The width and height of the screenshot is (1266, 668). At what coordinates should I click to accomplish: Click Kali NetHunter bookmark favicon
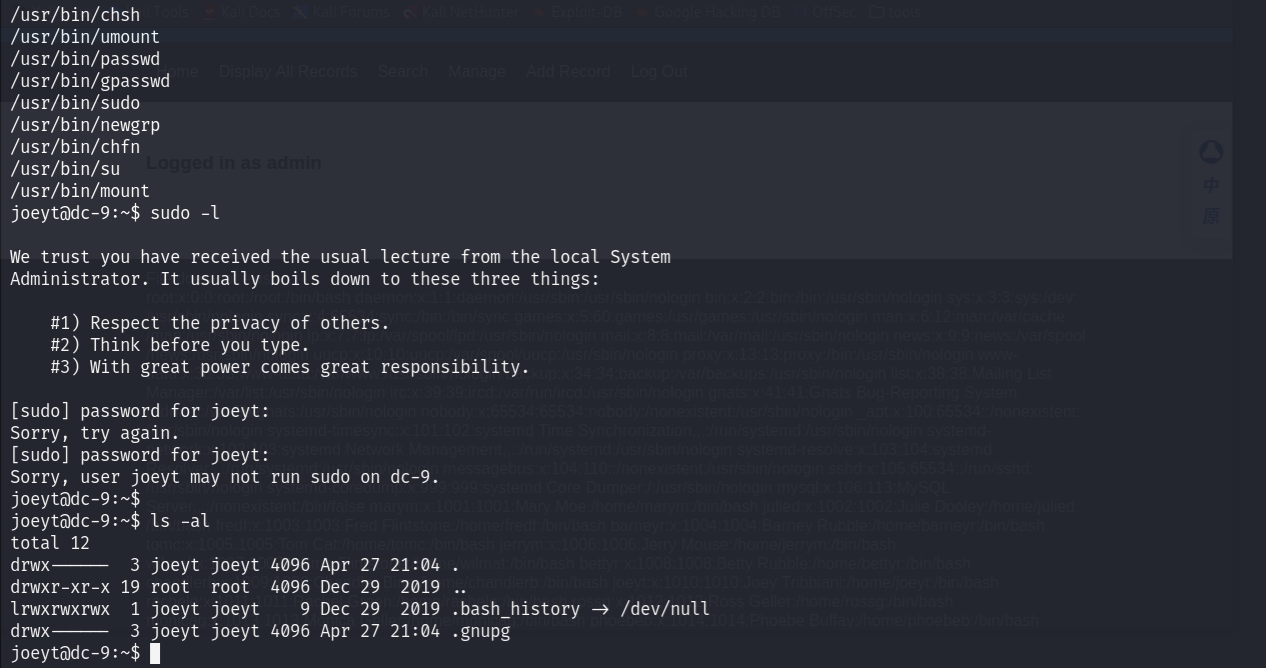tap(410, 12)
